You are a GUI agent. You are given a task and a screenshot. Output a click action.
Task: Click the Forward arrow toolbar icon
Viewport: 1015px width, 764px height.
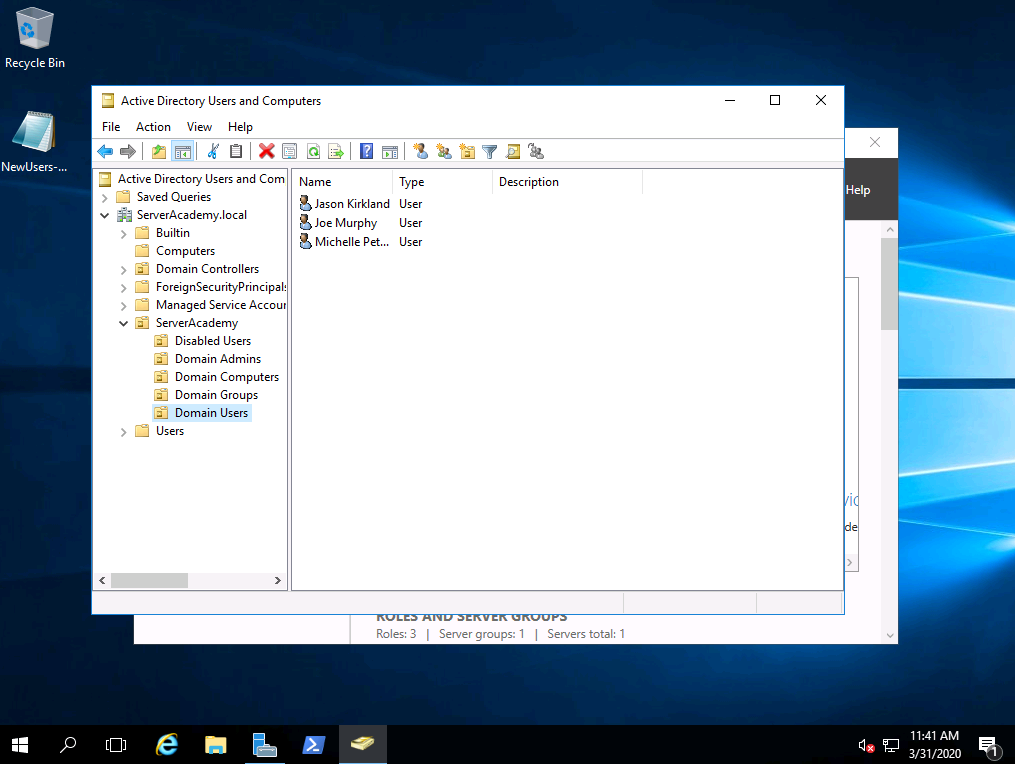point(128,152)
